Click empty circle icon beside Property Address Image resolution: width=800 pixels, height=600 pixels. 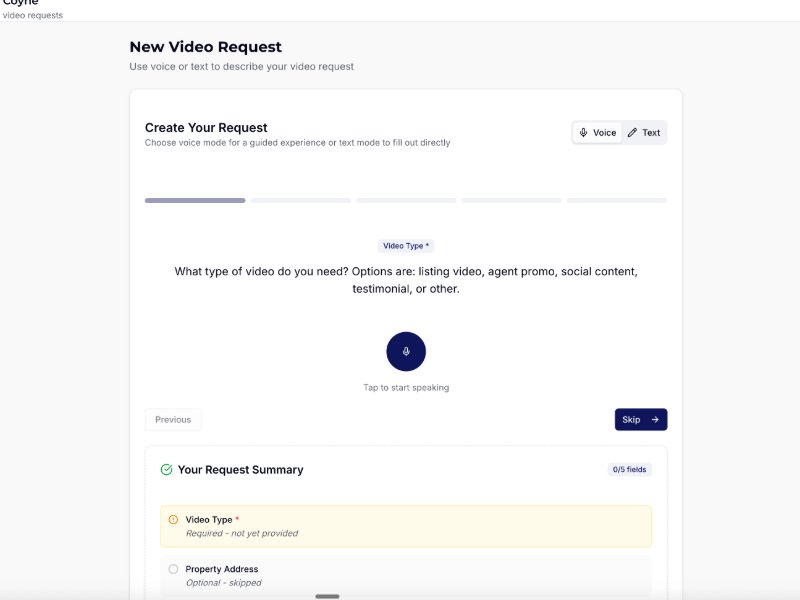(x=173, y=569)
